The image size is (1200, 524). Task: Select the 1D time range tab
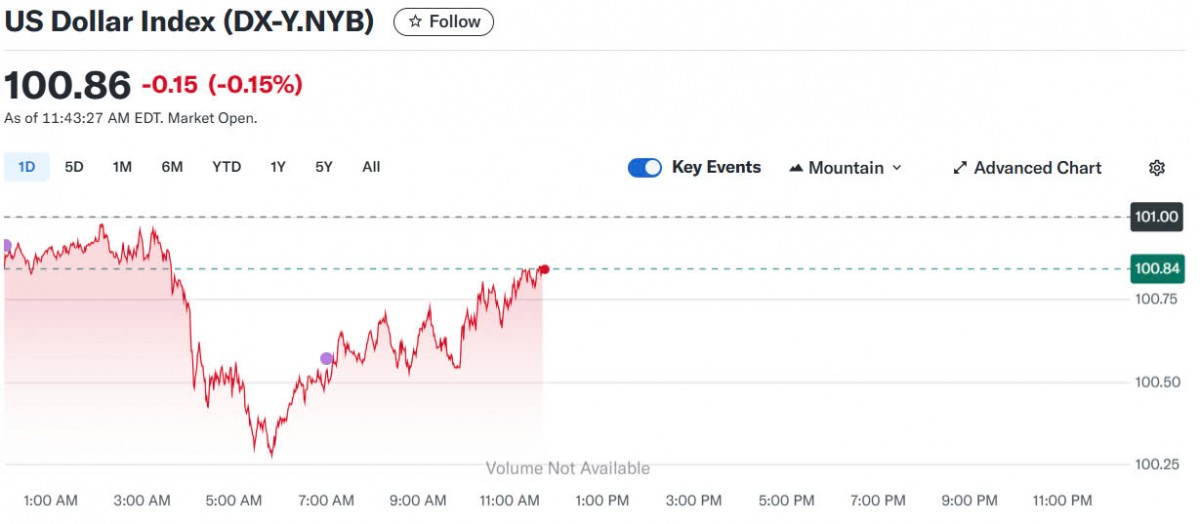pyautogui.click(x=26, y=167)
